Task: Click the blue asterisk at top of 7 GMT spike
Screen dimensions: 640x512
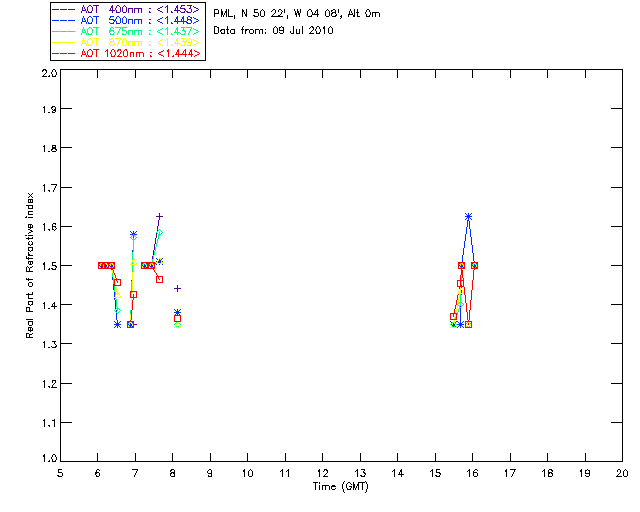Action: [133, 234]
